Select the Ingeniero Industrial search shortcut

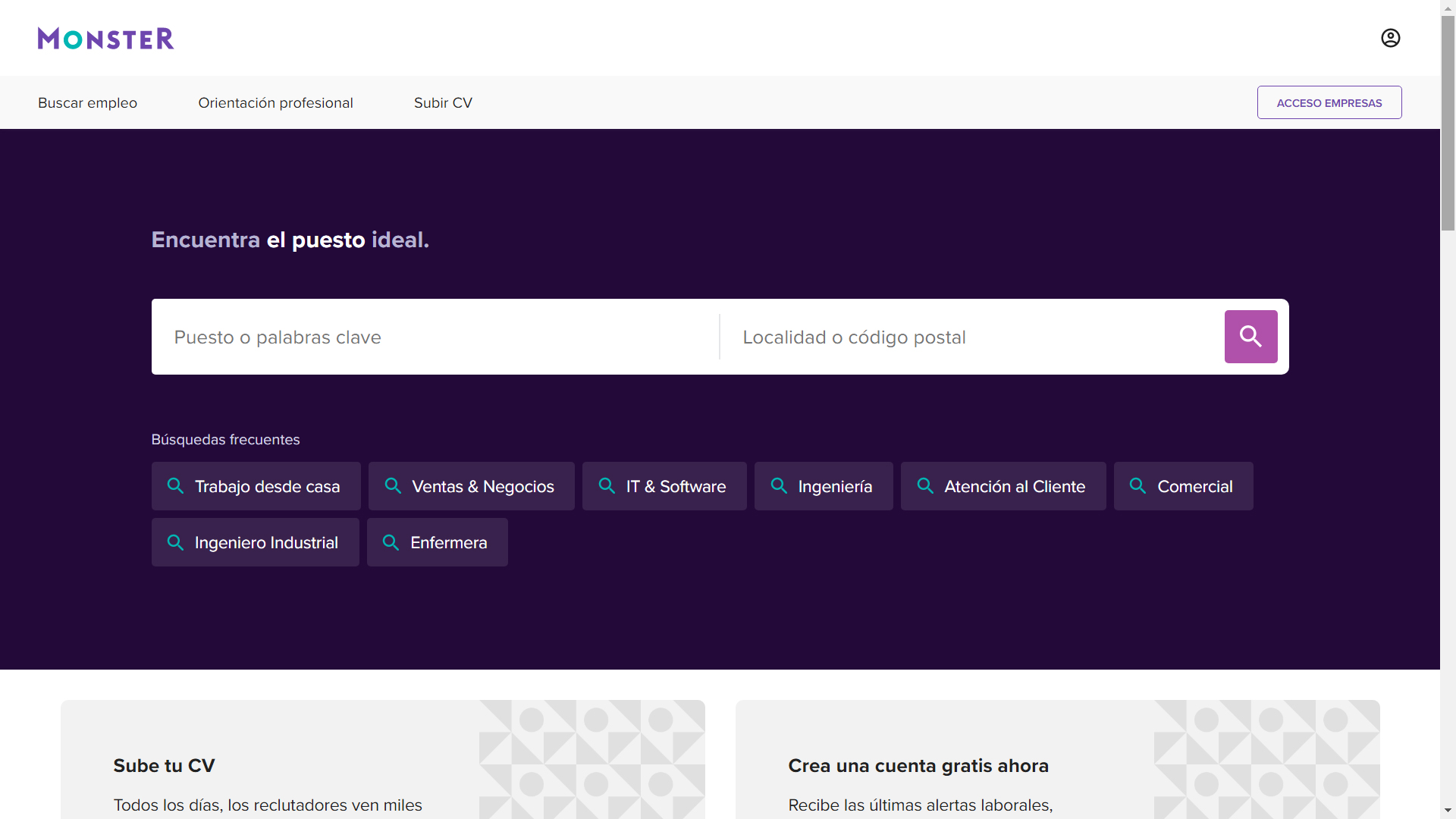[x=255, y=541]
